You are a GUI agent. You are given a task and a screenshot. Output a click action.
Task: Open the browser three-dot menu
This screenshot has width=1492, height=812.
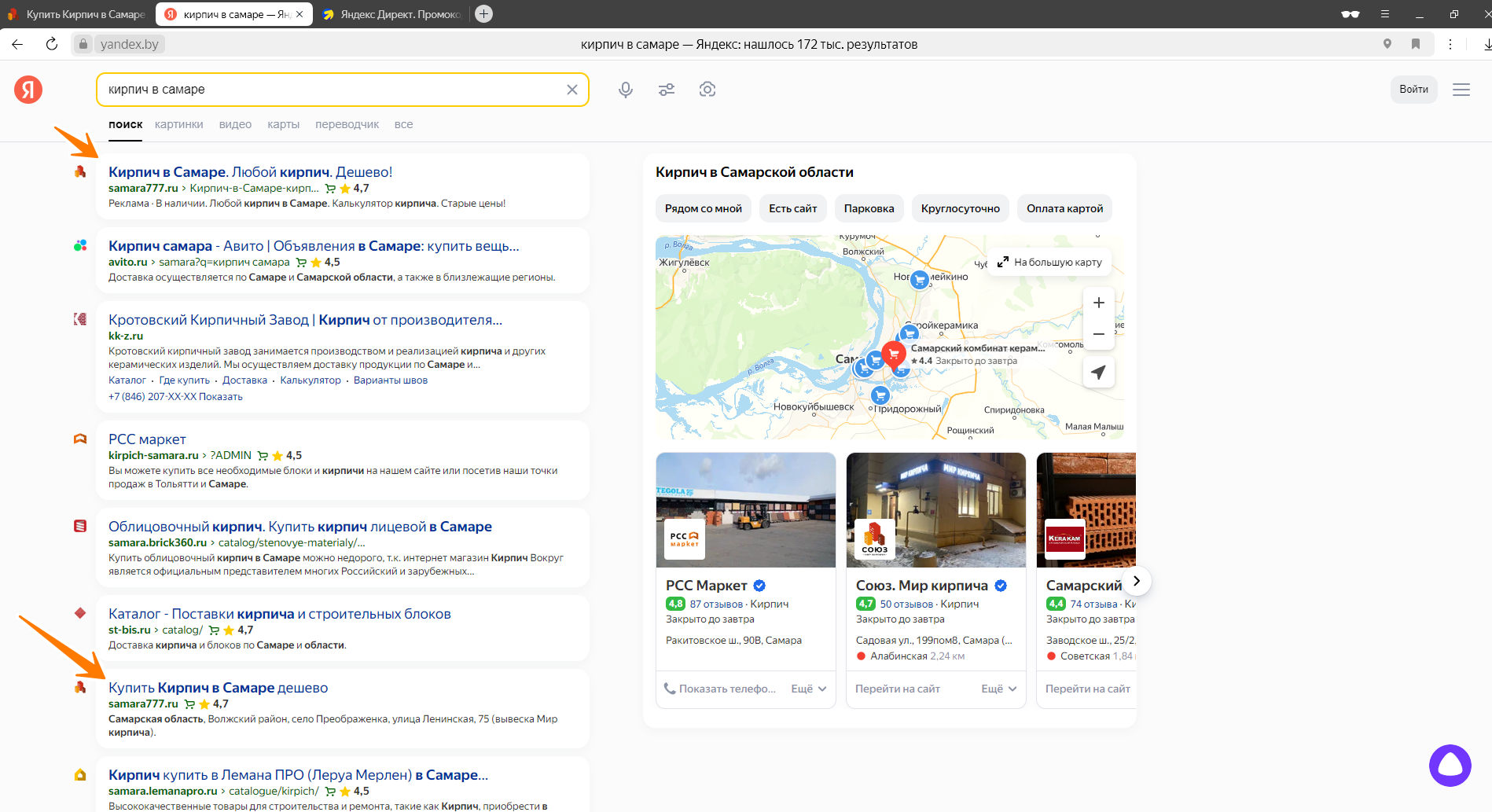(1450, 44)
